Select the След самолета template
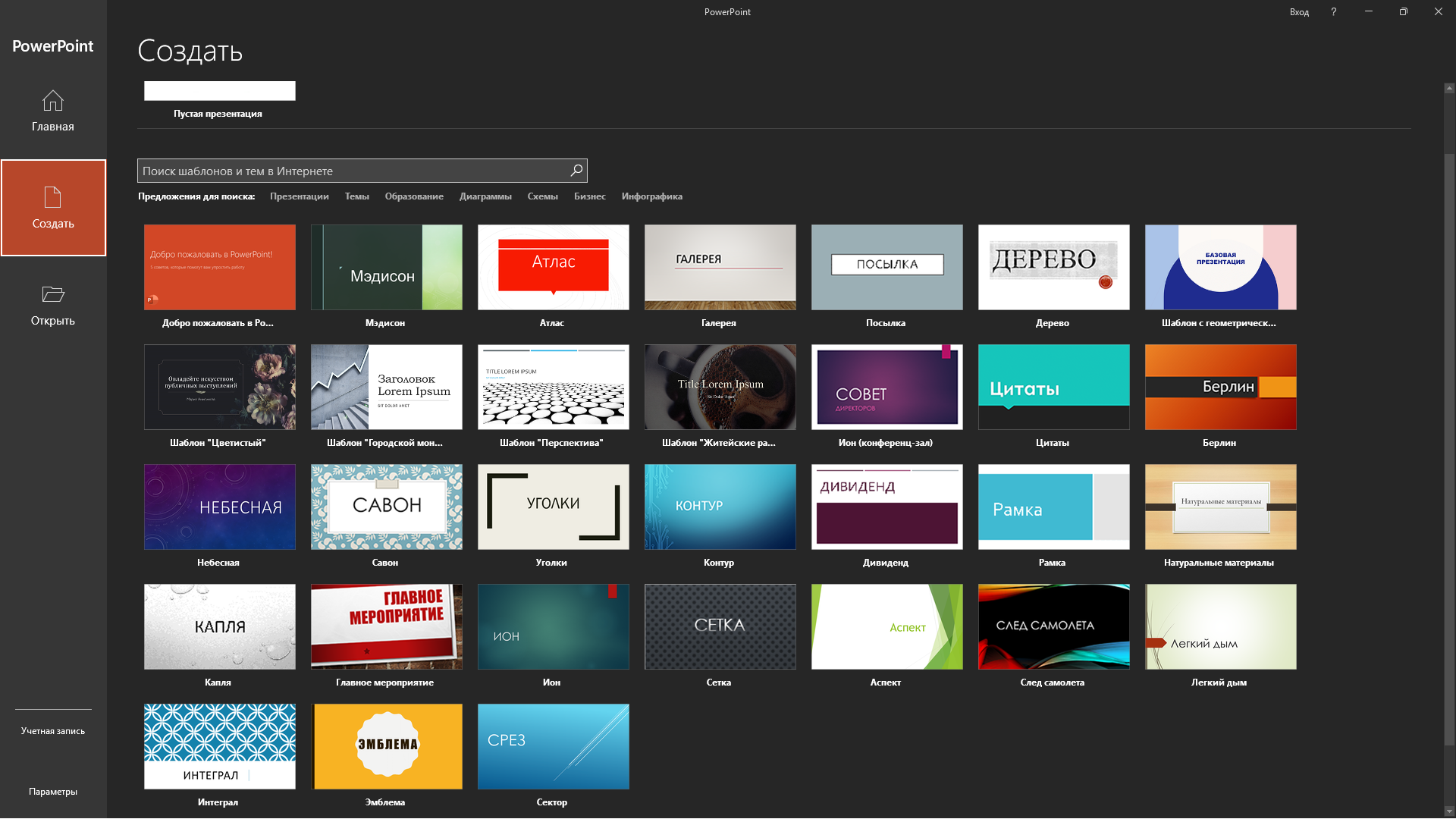 click(x=1053, y=626)
